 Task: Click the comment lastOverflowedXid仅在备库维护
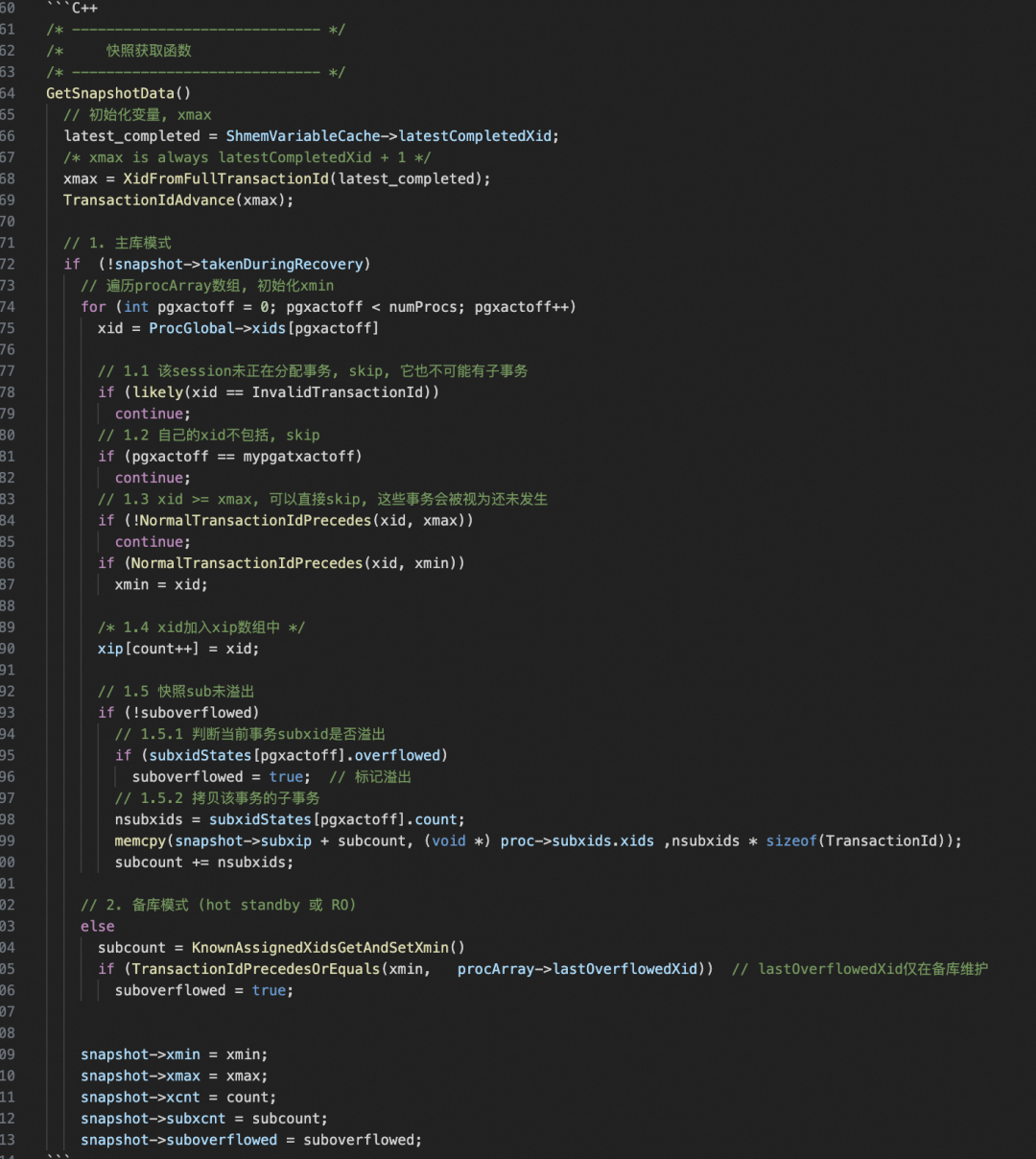860,969
